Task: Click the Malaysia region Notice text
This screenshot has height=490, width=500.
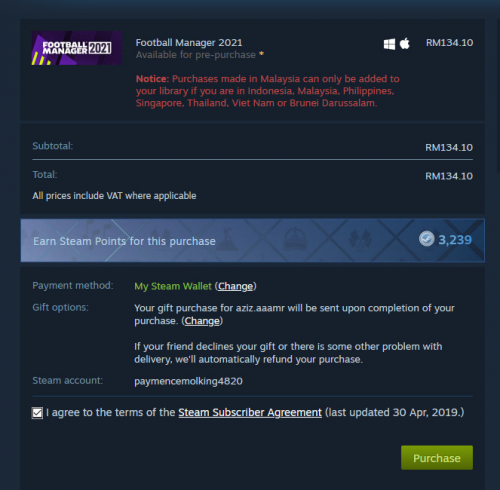Action: pos(267,91)
